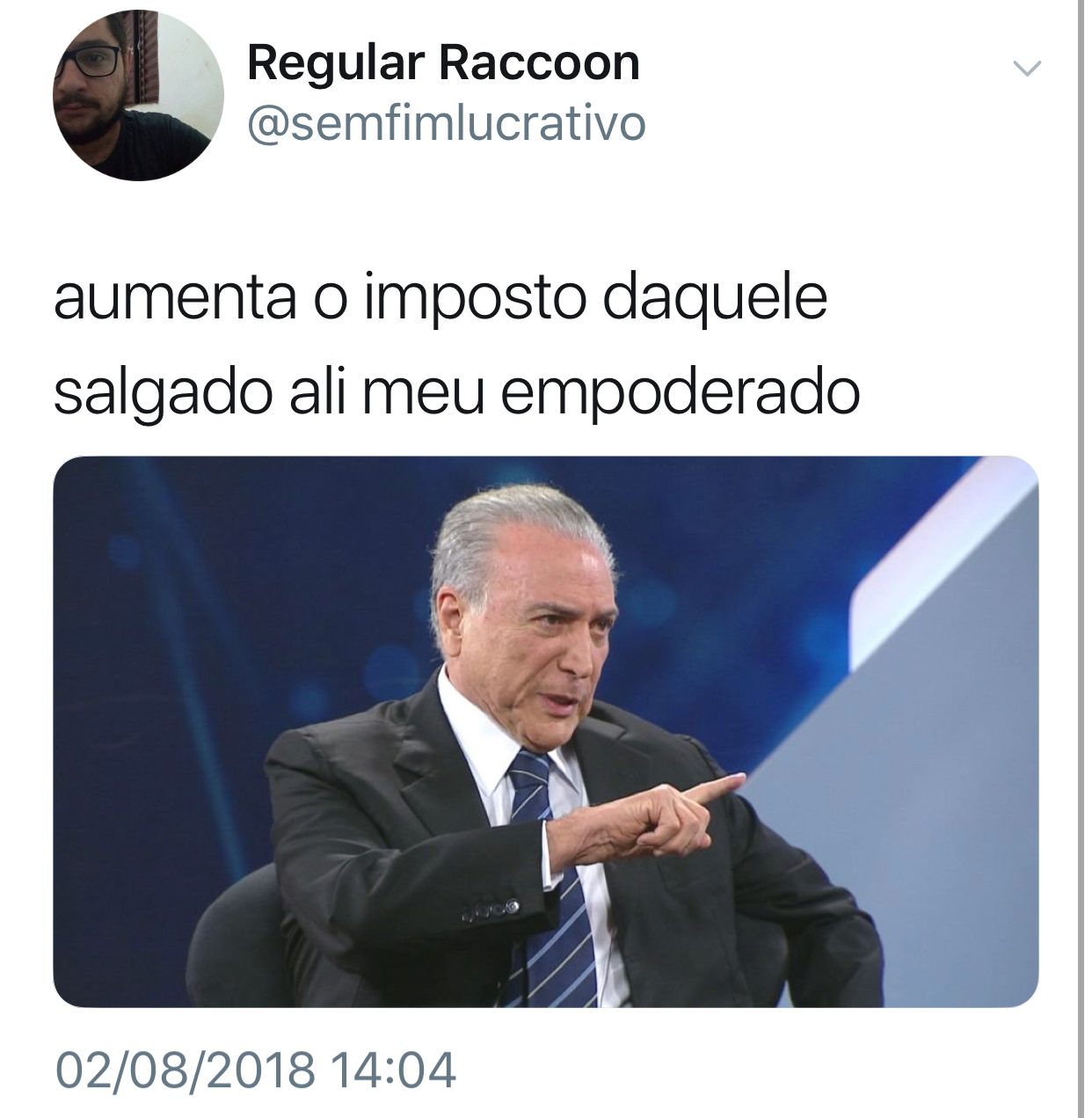Click the word "imposto" in the tweet

[475, 299]
